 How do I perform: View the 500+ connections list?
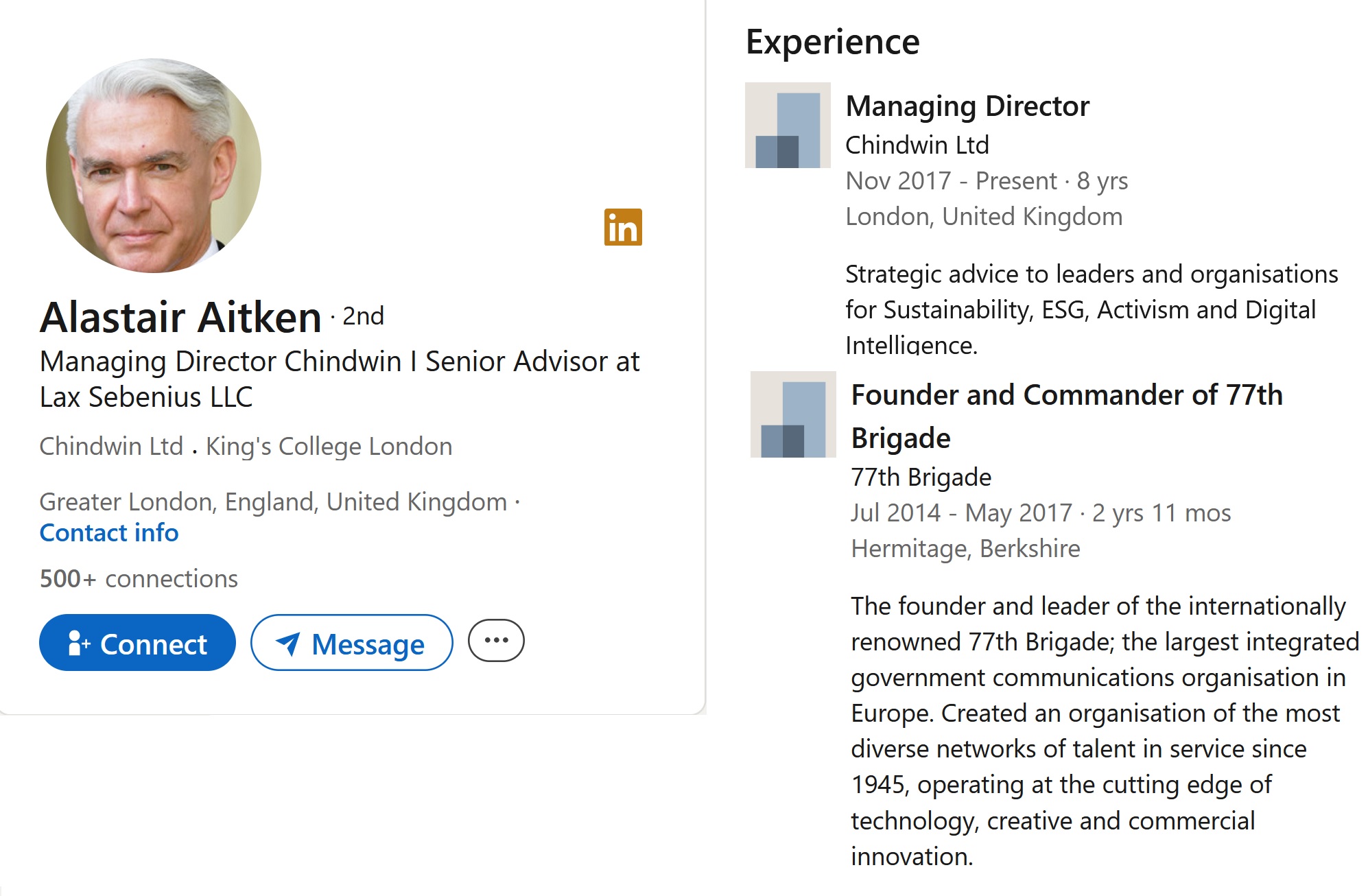coord(139,579)
